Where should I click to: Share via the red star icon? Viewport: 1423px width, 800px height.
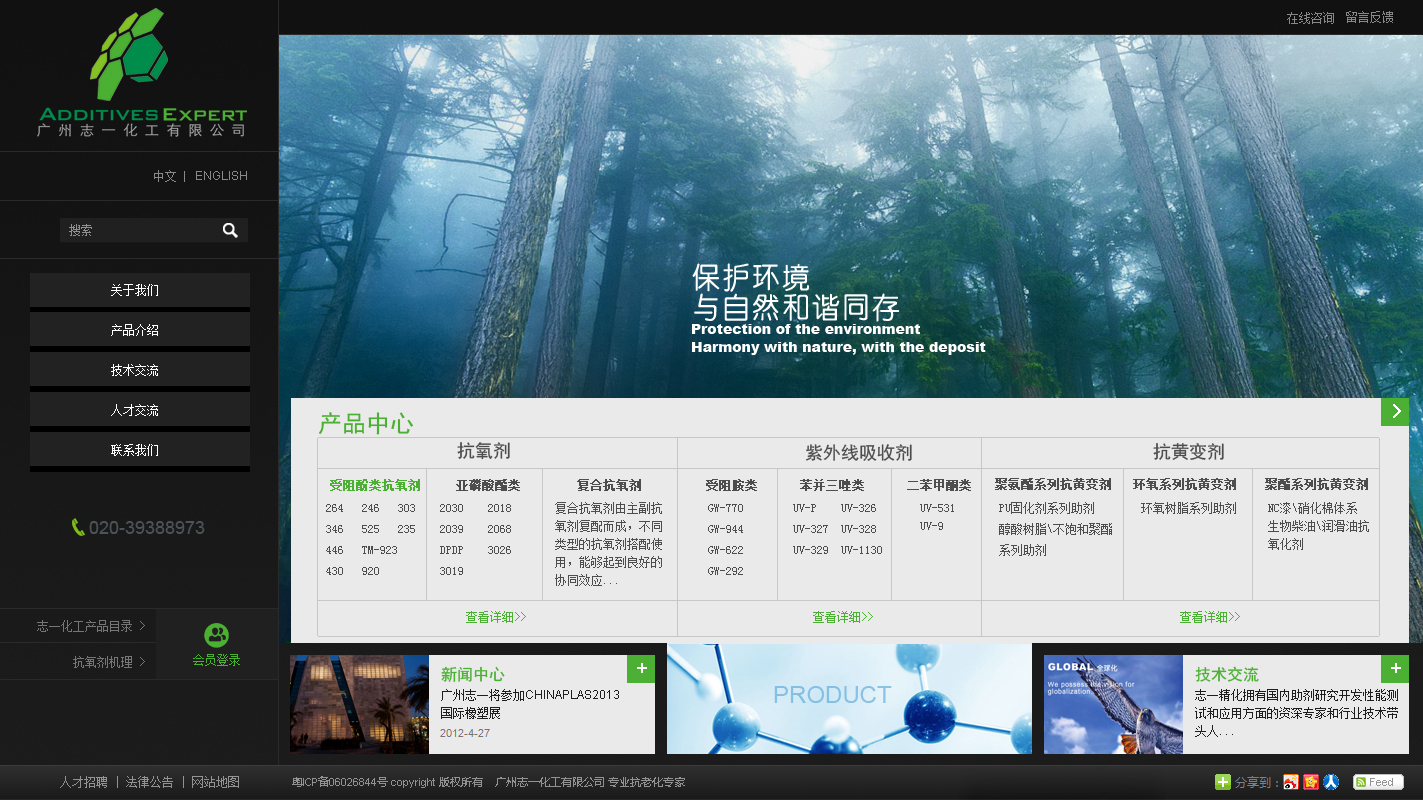1311,782
